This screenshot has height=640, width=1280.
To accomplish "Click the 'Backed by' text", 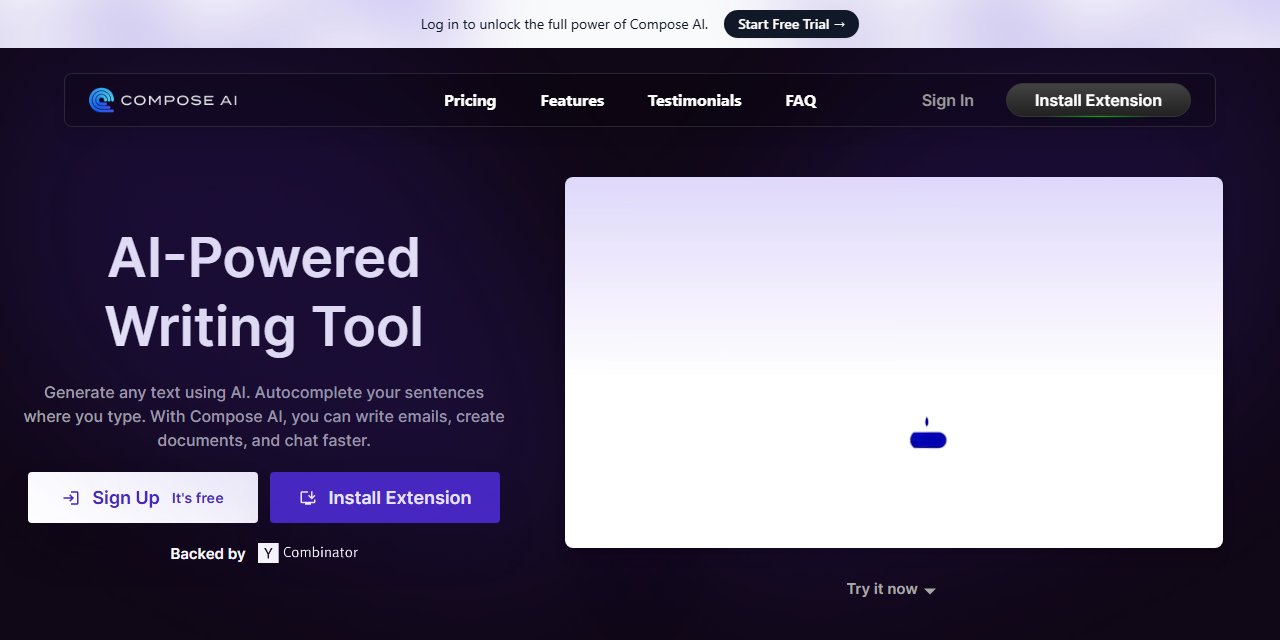I will tap(208, 553).
